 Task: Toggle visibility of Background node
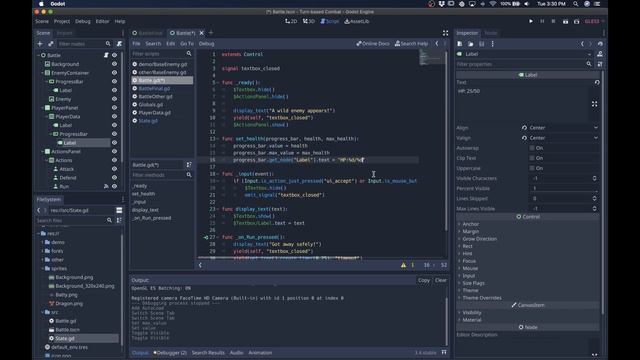[114, 64]
